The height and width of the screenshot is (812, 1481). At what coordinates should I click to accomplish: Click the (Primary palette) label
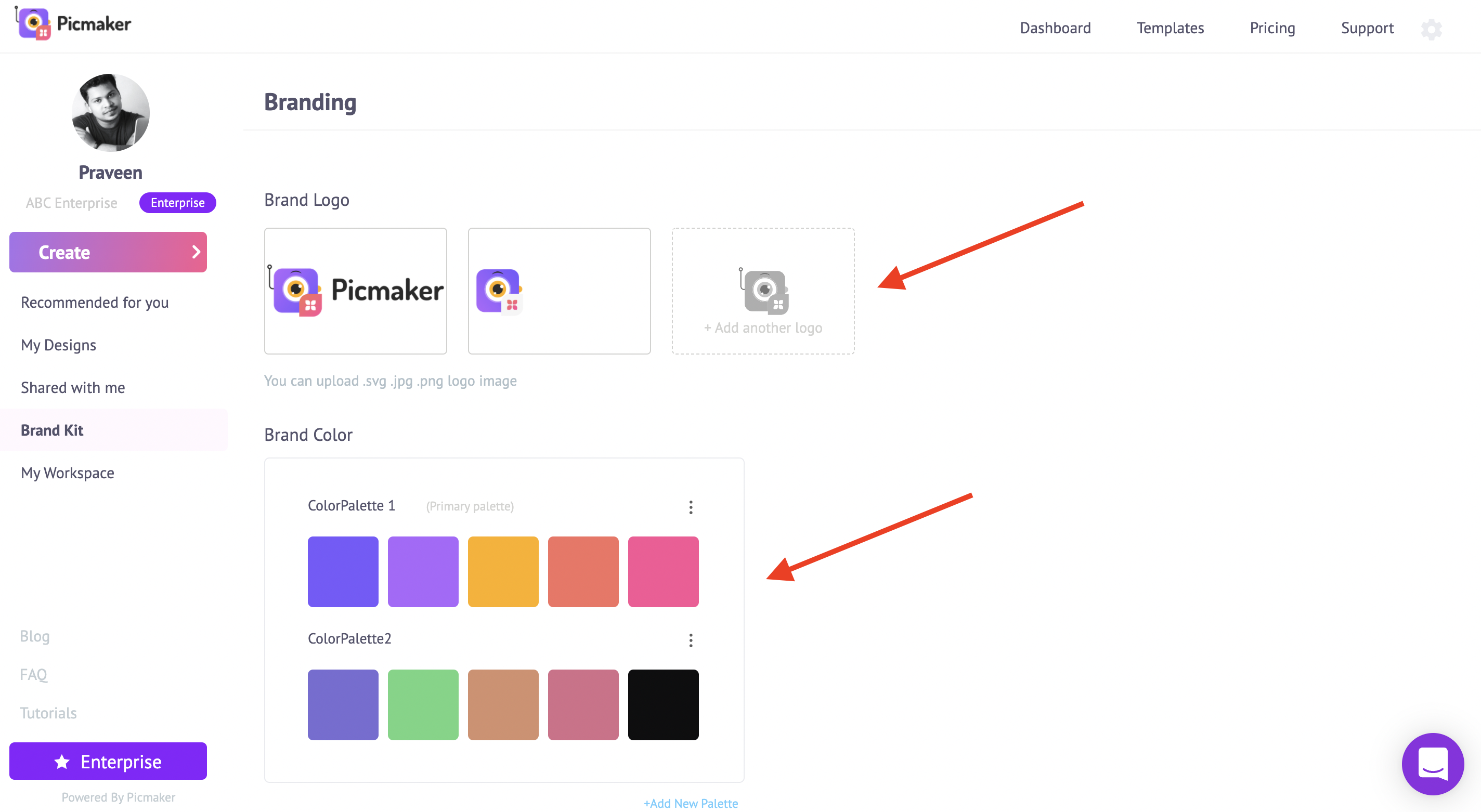(470, 506)
